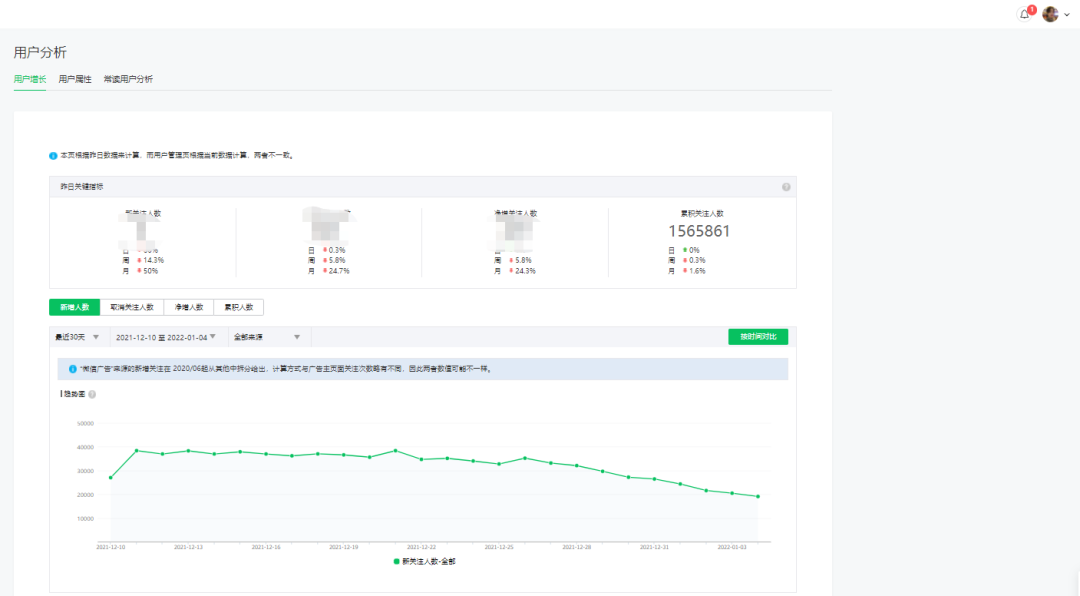Click the user avatar picture
This screenshot has width=1080, height=596.
[x=1050, y=14]
